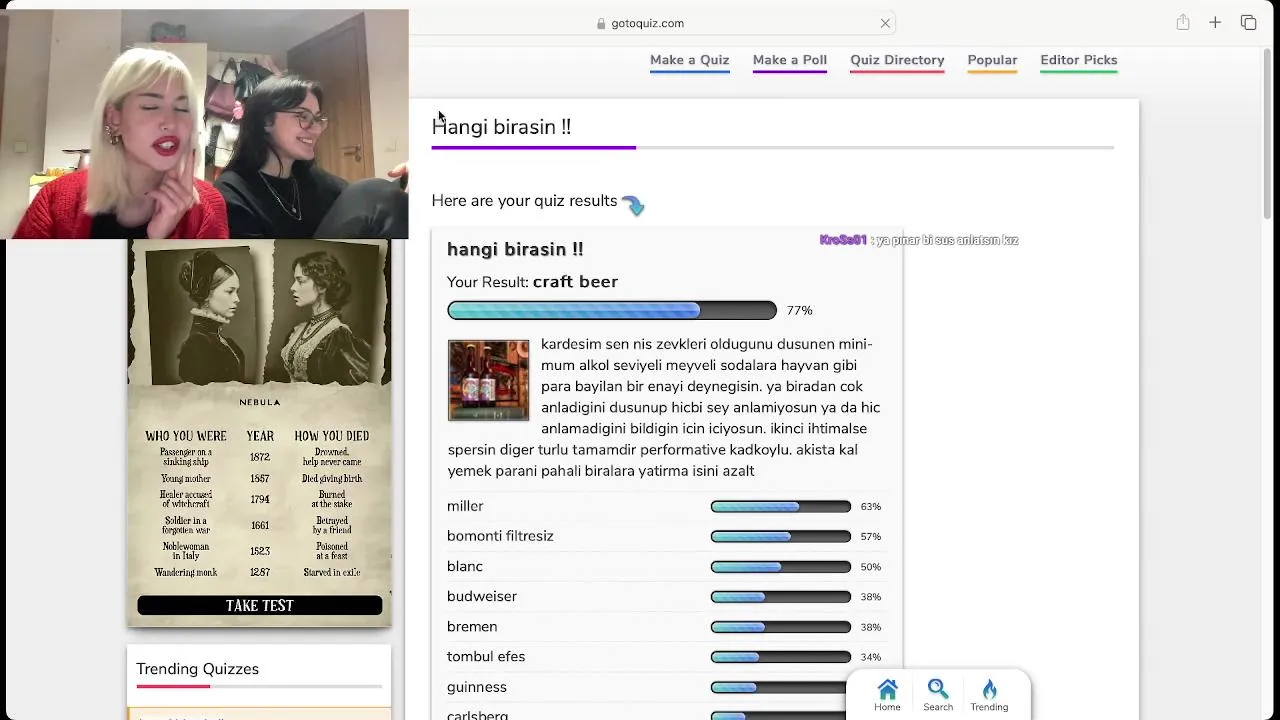Viewport: 1280px width, 720px height.
Task: Click 'Poisoned at a feast' ad text
Action: (x=332, y=551)
